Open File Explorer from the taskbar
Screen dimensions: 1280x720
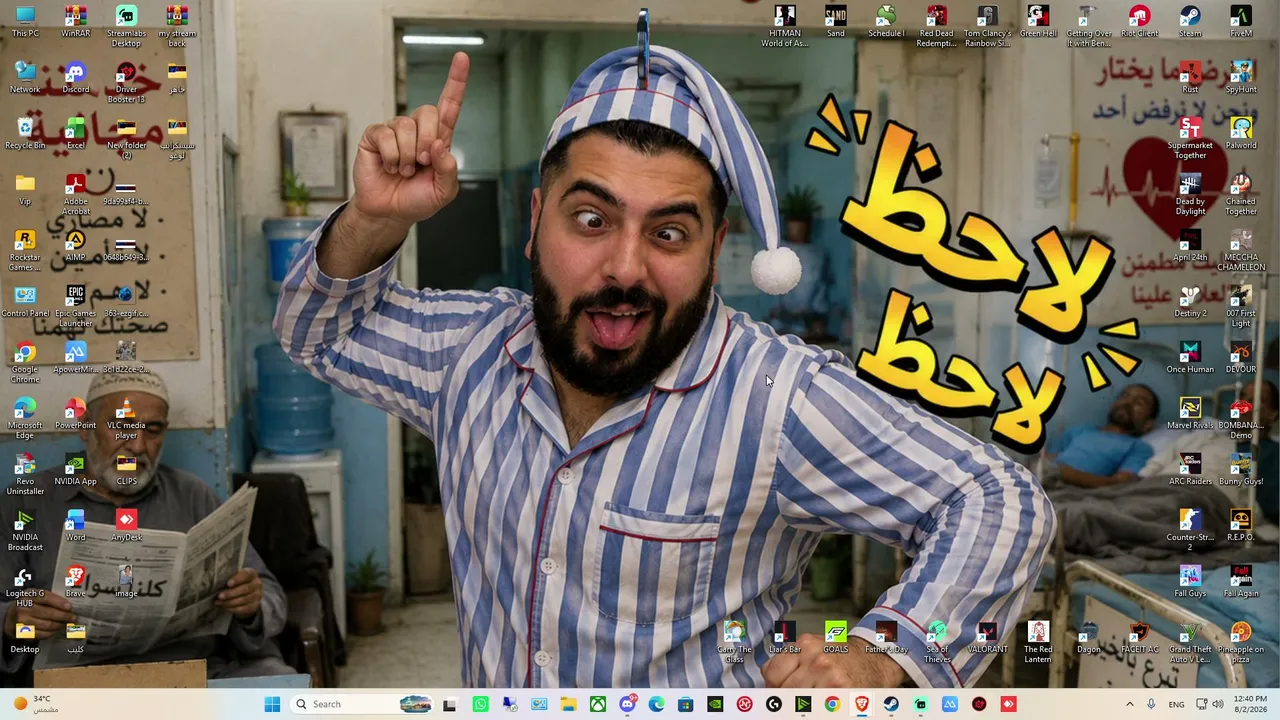pyautogui.click(x=568, y=704)
